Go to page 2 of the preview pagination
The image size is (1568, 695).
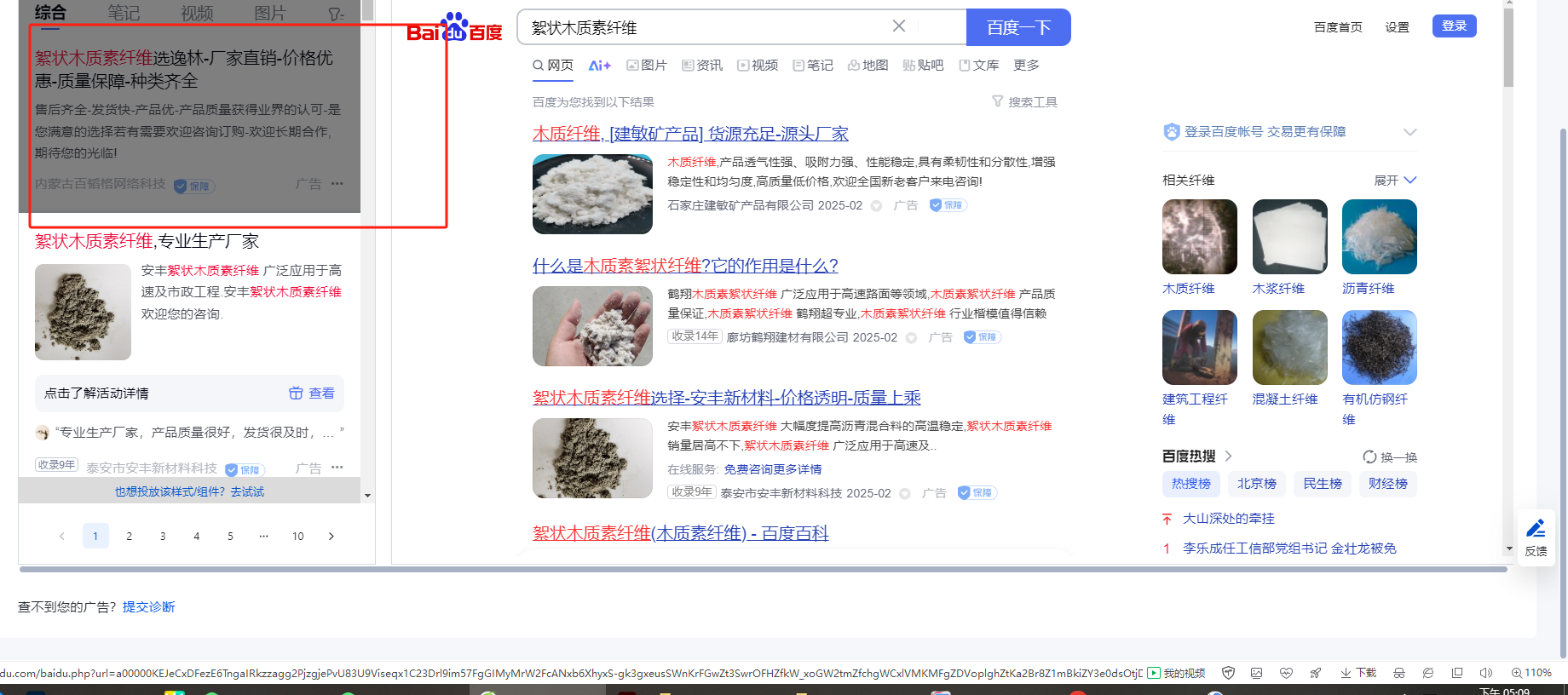[129, 536]
